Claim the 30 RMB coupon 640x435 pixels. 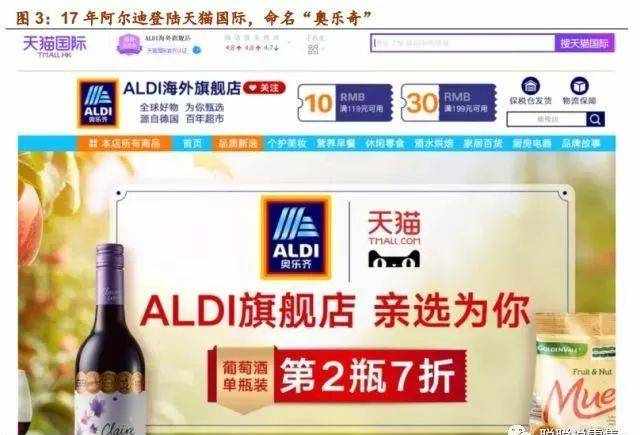449,103
